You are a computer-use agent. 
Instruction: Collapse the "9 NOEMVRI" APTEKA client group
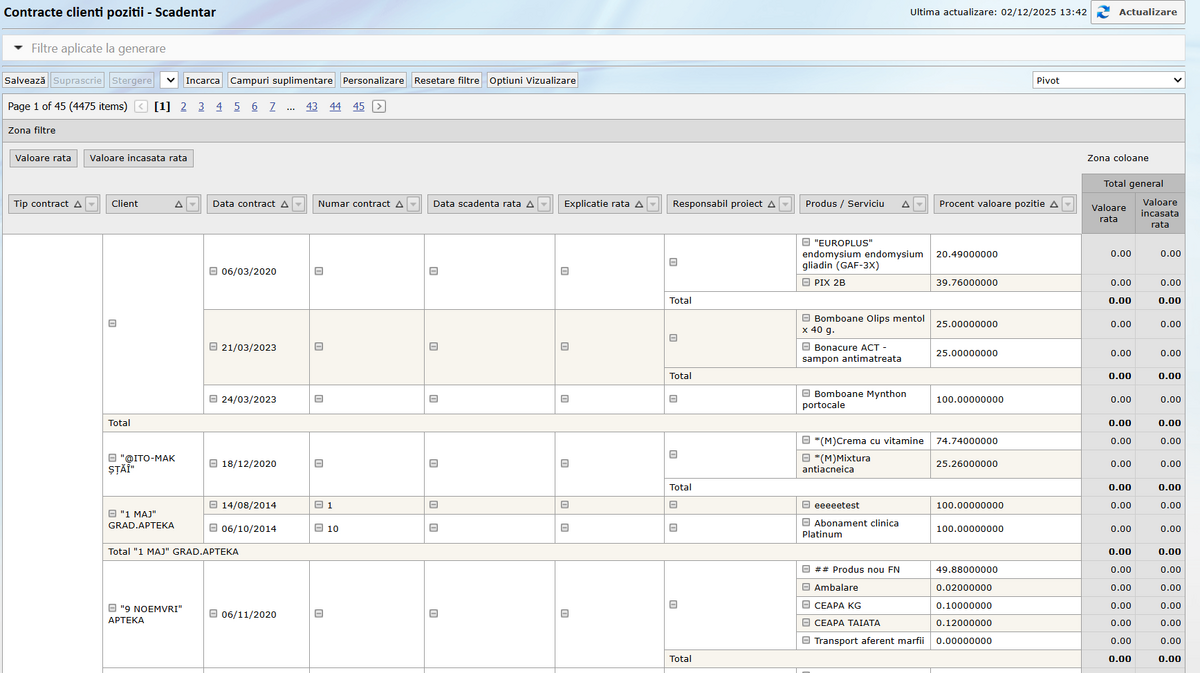point(113,608)
